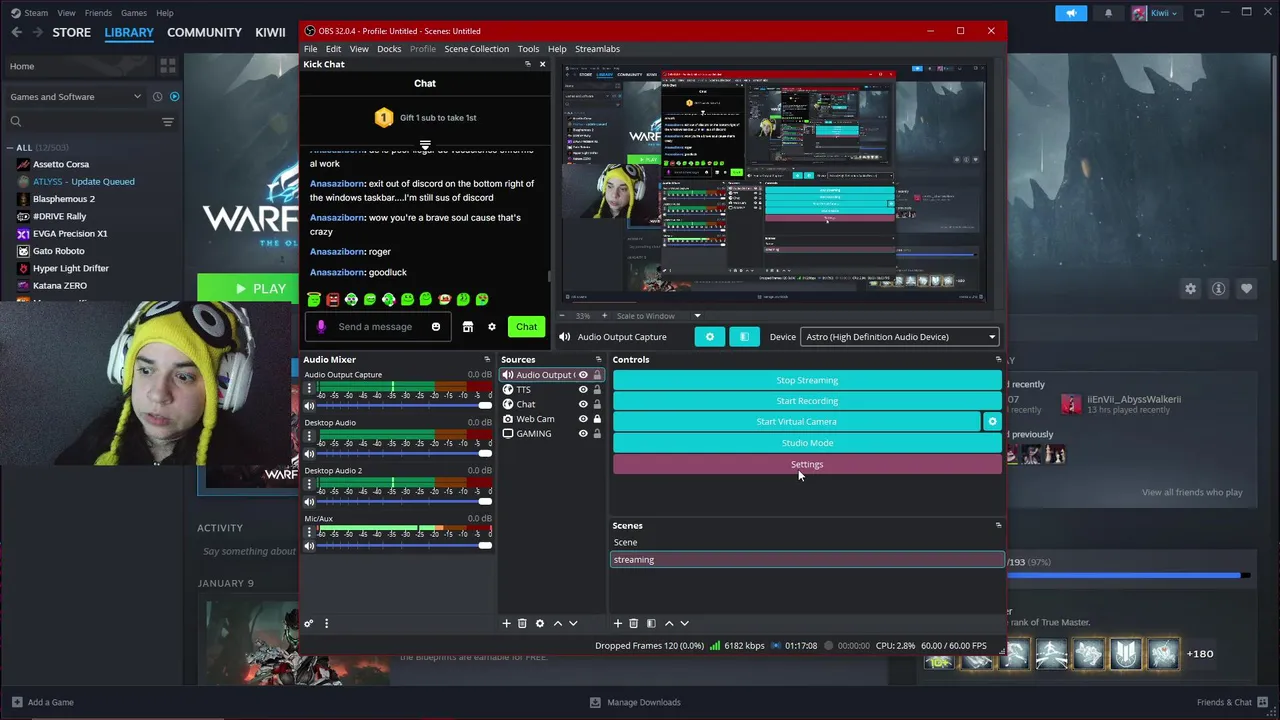Open preview scale dropdown arrow
The height and width of the screenshot is (720, 1280).
(x=697, y=316)
